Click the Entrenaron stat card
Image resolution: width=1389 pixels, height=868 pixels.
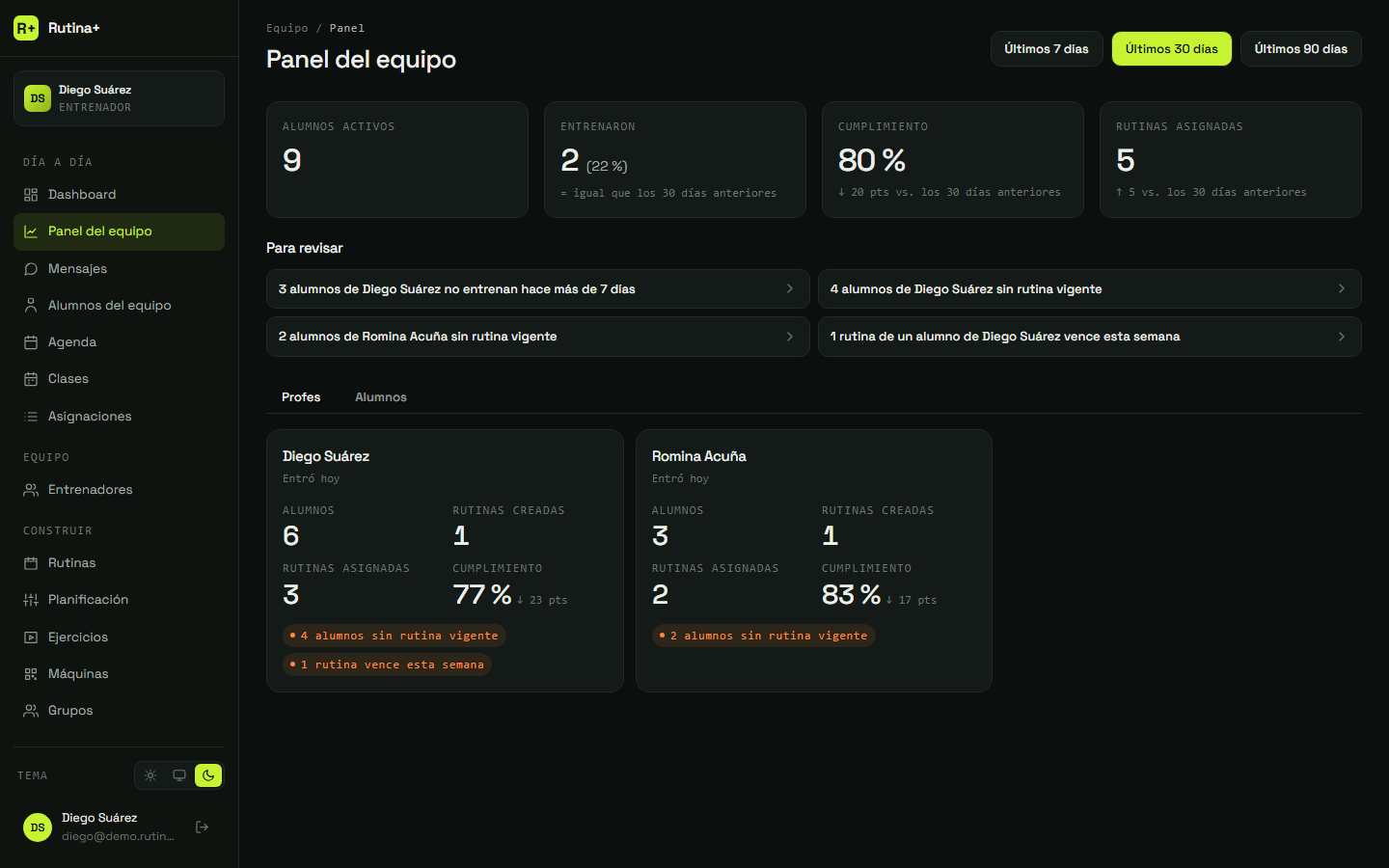[x=675, y=160]
